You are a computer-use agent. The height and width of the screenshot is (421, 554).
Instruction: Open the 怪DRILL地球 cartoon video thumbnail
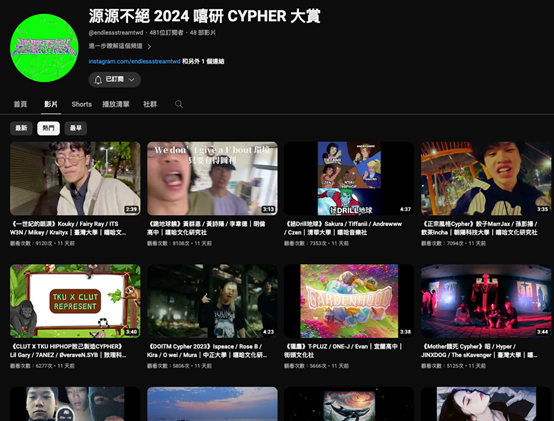pos(349,178)
